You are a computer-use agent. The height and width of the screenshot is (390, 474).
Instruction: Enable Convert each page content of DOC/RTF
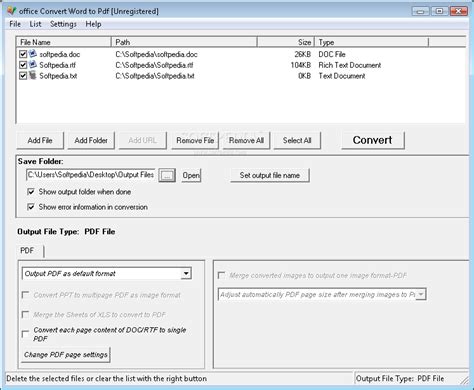pyautogui.click(x=25, y=334)
